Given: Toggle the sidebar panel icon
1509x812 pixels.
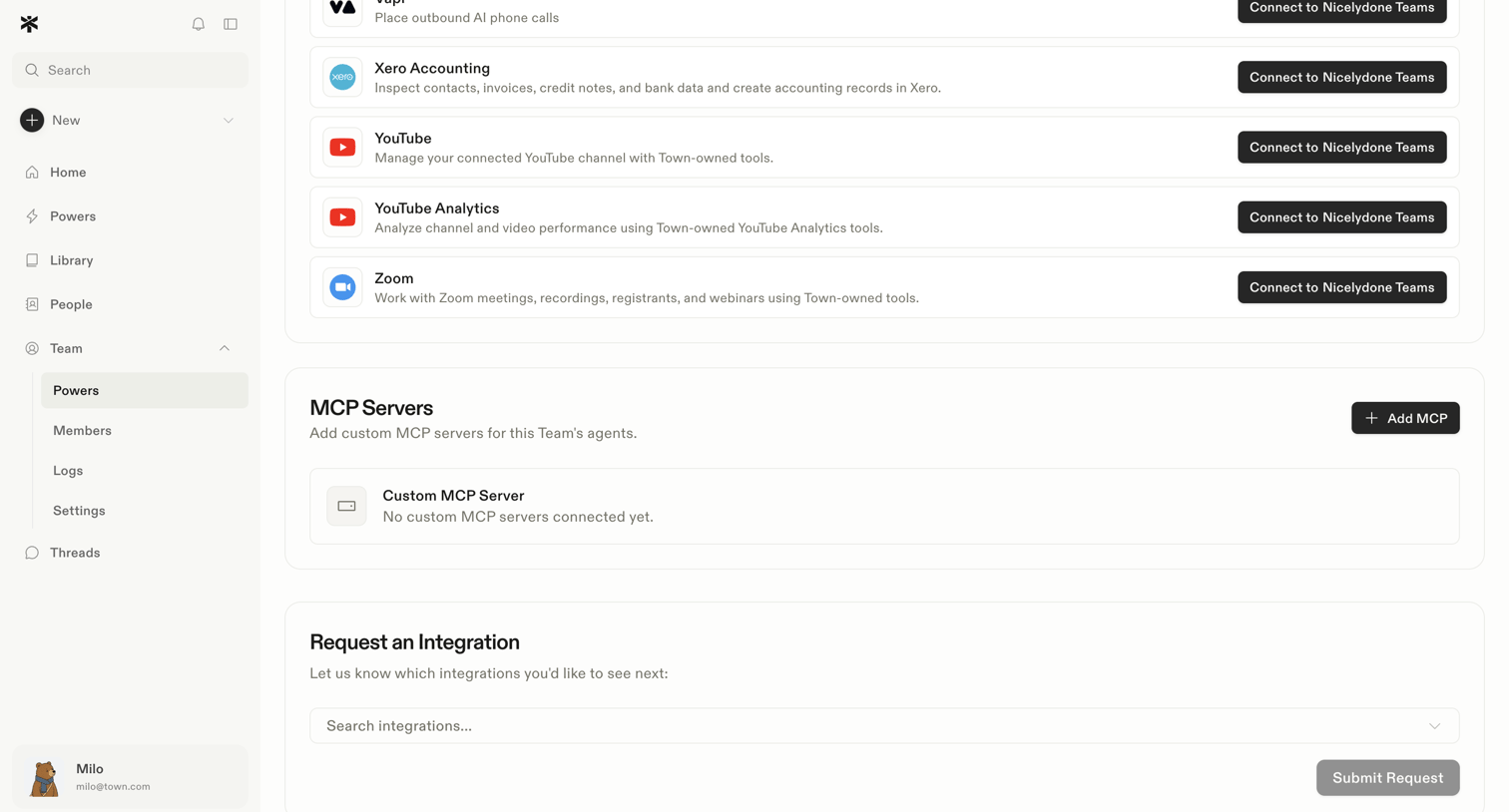Looking at the screenshot, I should (x=231, y=24).
